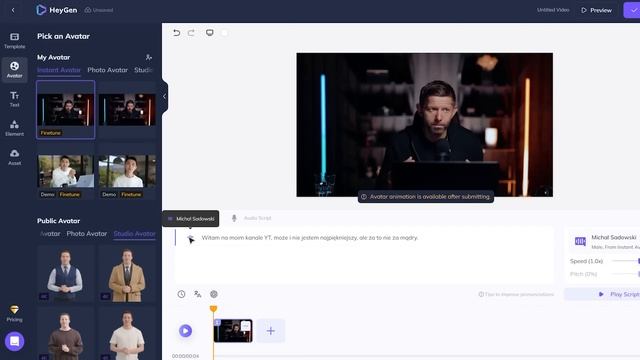Pick the public avatar in navy vest
This screenshot has width=640, height=360.
[66, 274]
